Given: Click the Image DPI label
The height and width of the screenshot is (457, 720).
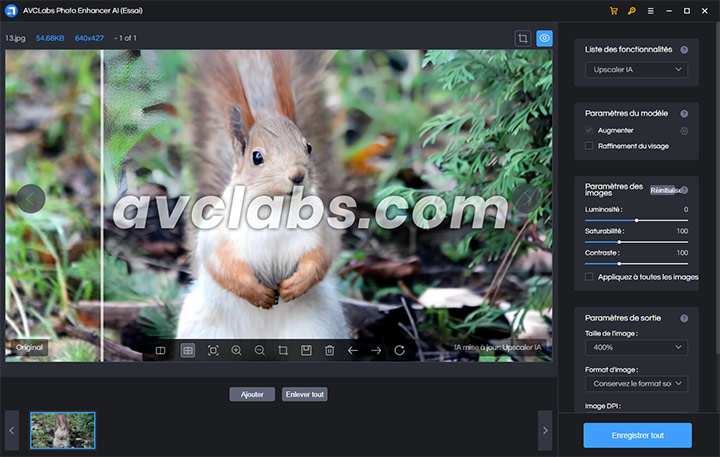Looking at the screenshot, I should [602, 406].
